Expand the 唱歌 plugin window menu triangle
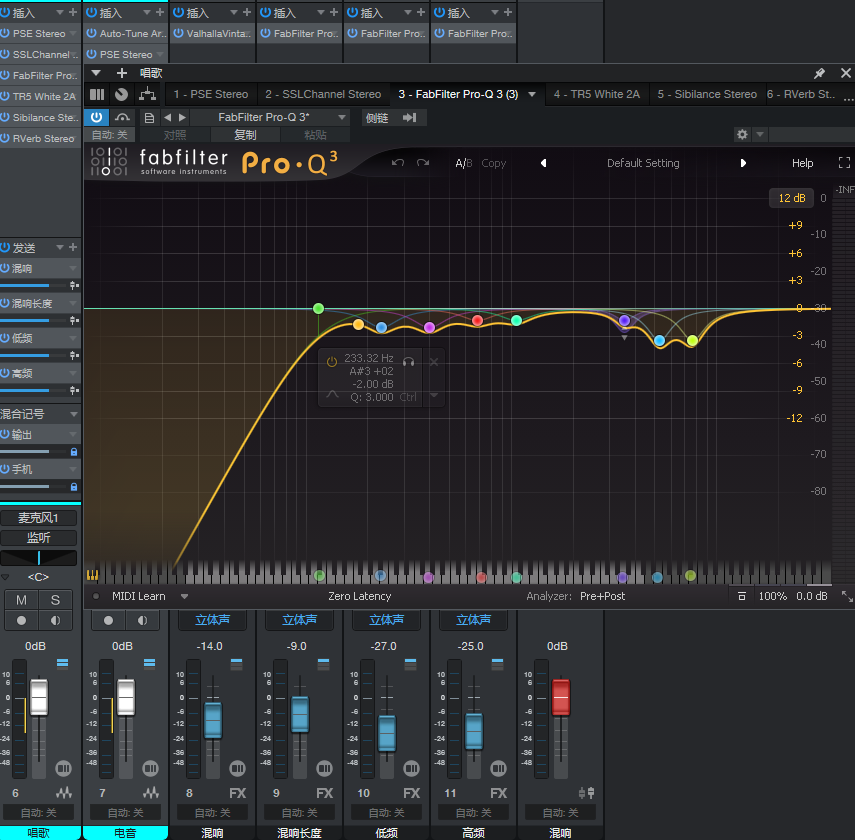This screenshot has height=840, width=855. [x=96, y=73]
